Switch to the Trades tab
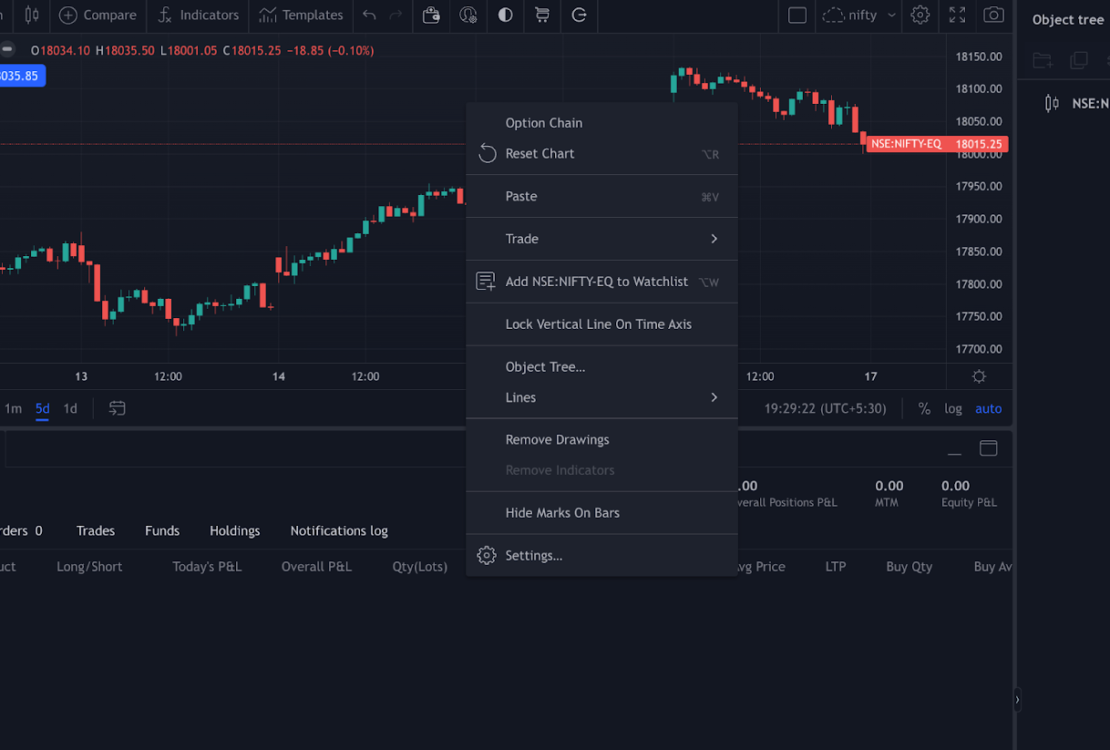The width and height of the screenshot is (1110, 750). pos(96,530)
